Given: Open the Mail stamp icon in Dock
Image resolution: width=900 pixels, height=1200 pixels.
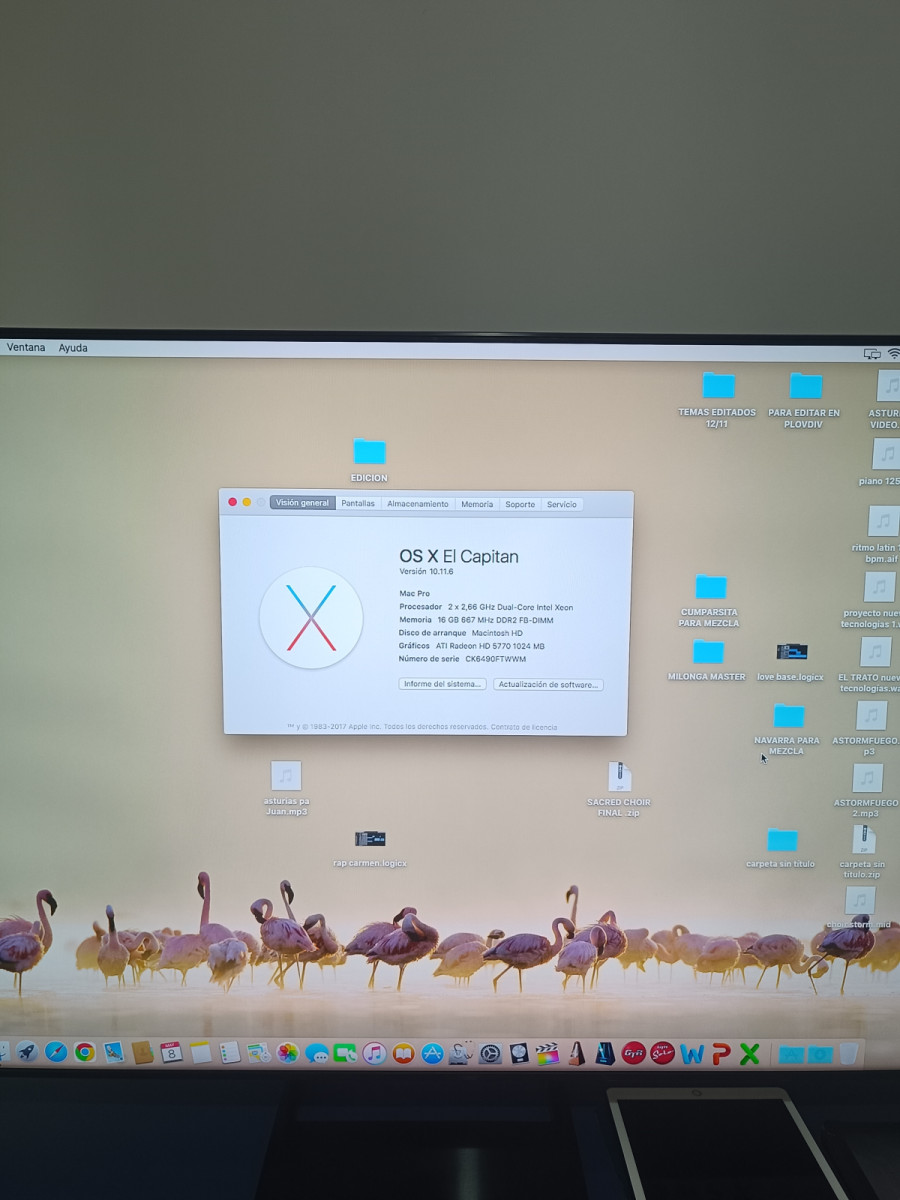Looking at the screenshot, I should [114, 1052].
